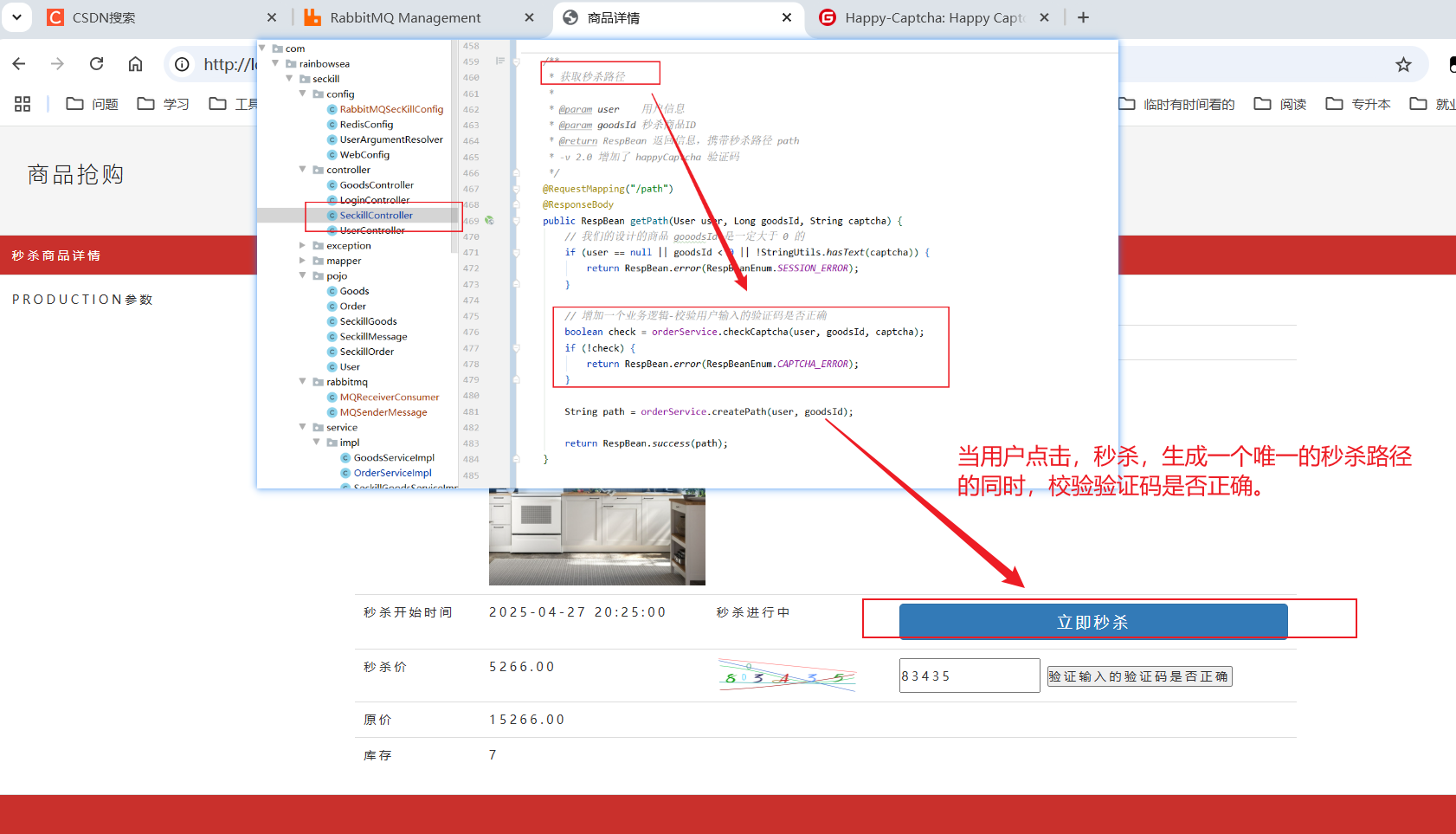Reload the current page
The width and height of the screenshot is (1456, 834).
(x=97, y=64)
